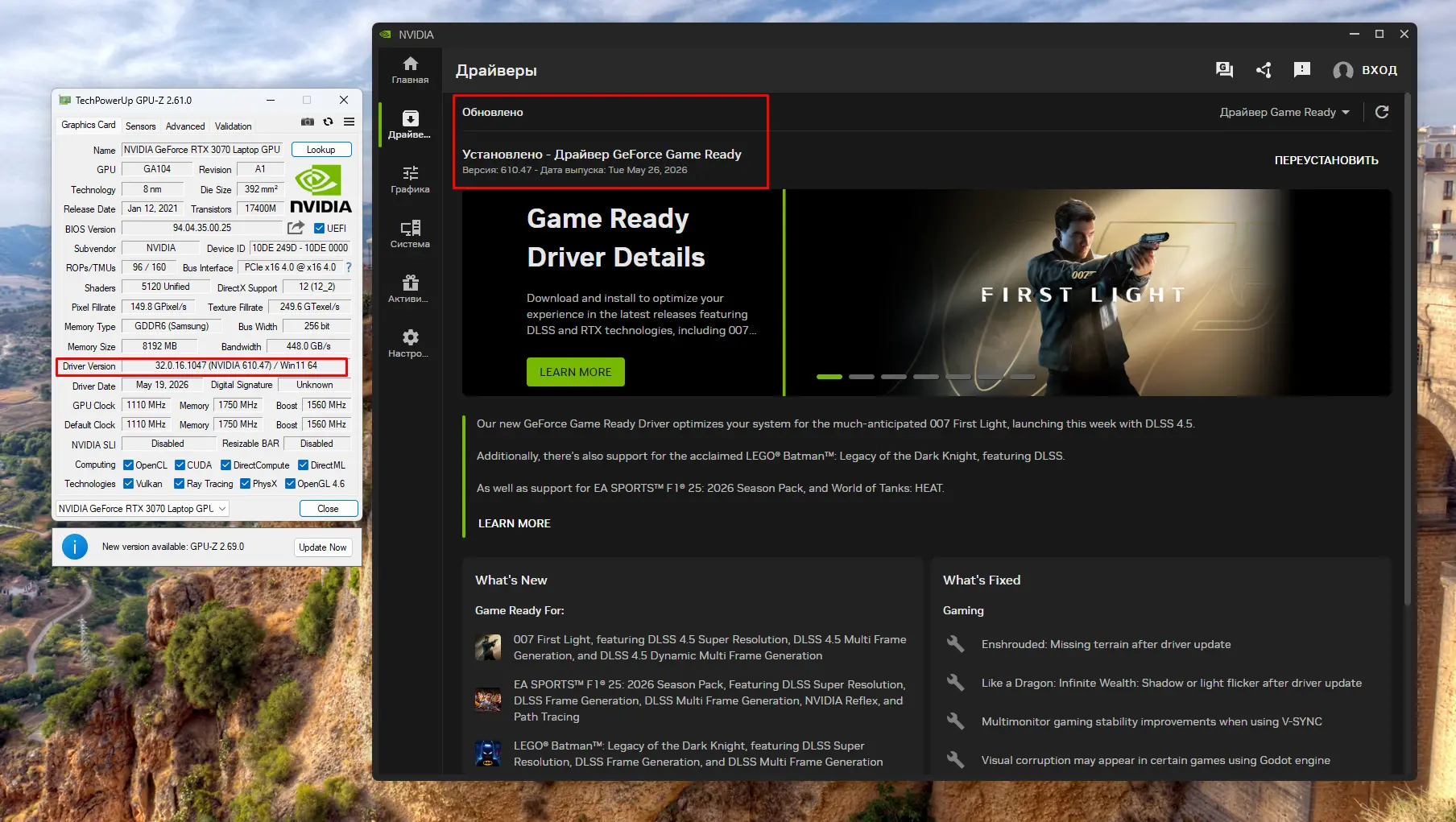The height and width of the screenshot is (822, 1456).
Task: Open the GPU selector dropdown in GPU-Z
Action: [143, 509]
